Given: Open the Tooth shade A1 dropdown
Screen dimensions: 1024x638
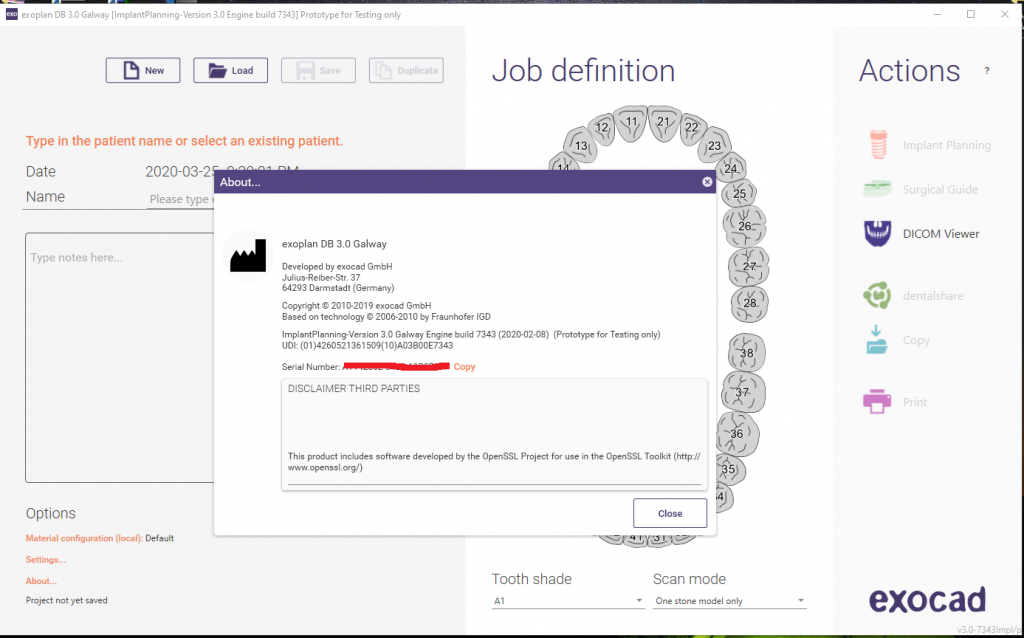Looking at the screenshot, I should [x=568, y=601].
